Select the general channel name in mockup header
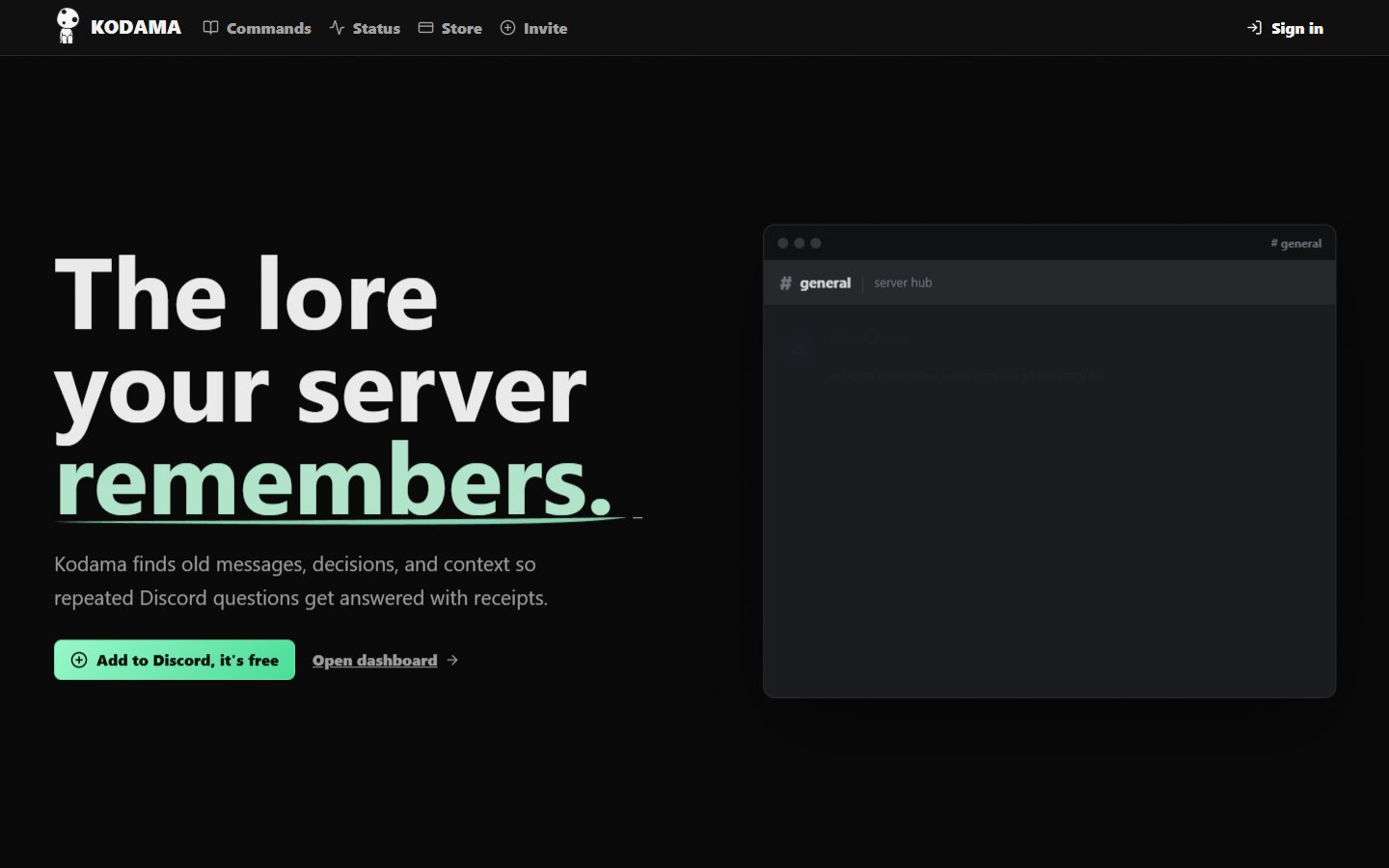The width and height of the screenshot is (1389, 868). (825, 283)
